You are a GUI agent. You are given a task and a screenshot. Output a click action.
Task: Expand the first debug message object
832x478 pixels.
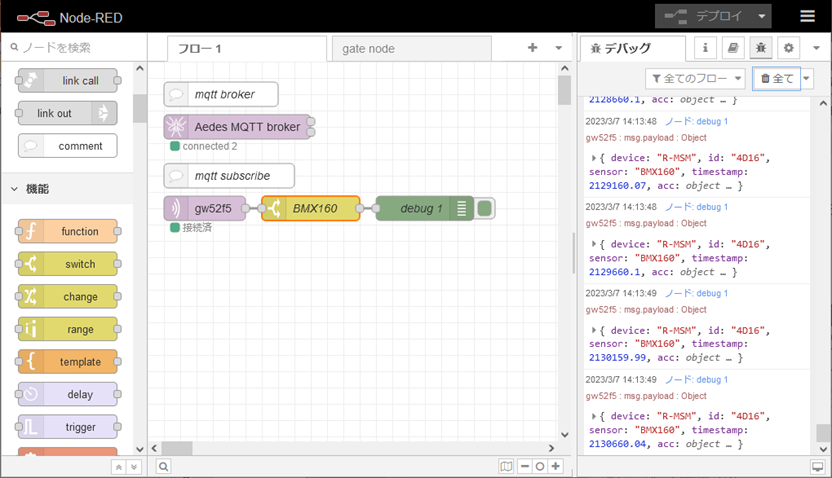[x=595, y=158]
